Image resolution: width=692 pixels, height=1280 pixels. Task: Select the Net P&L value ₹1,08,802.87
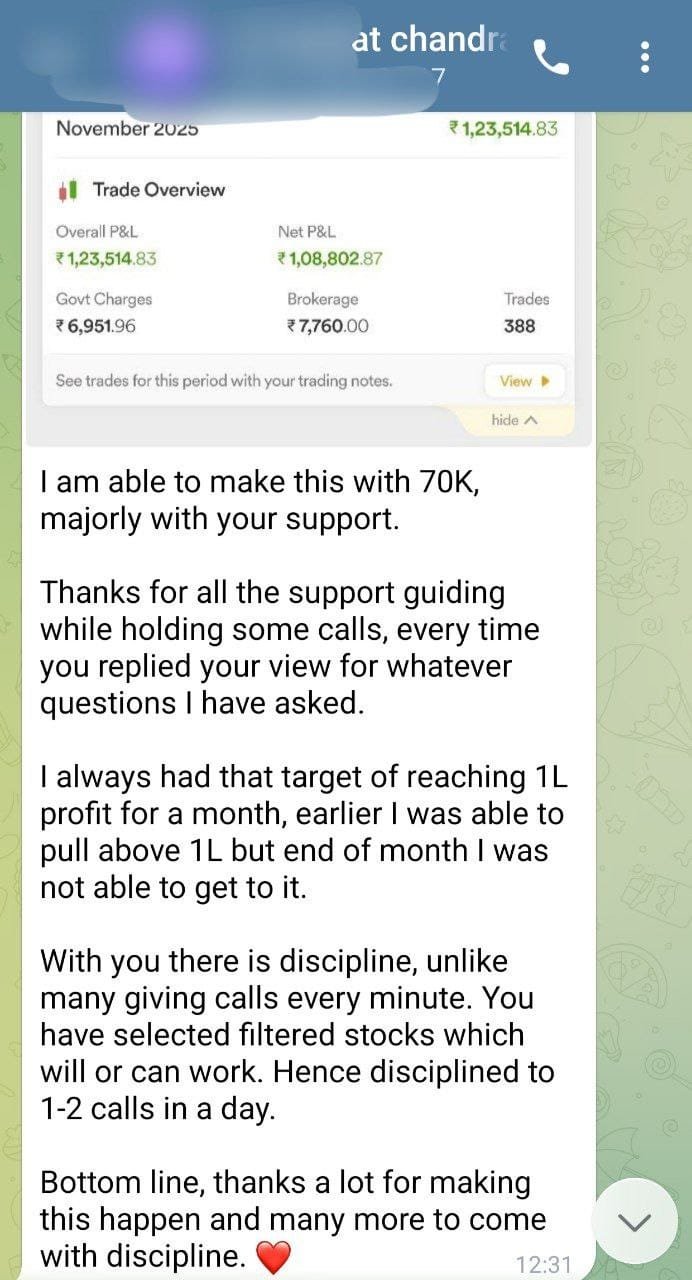tap(330, 259)
